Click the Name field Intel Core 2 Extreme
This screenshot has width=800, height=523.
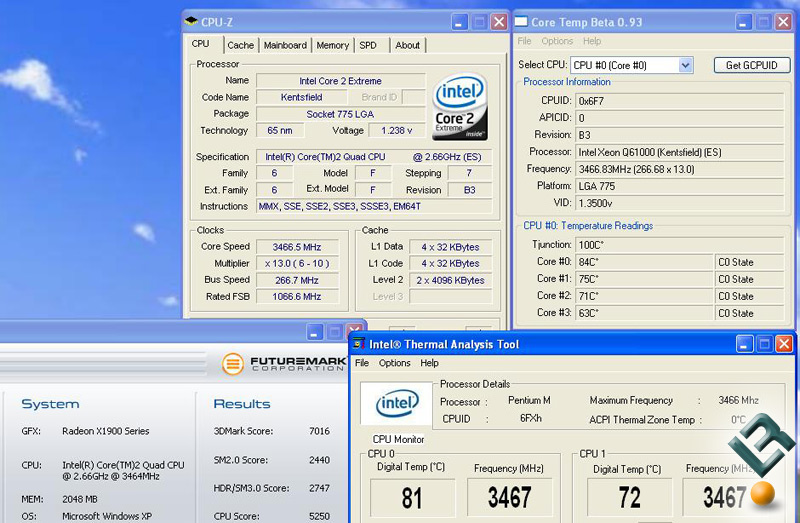coord(340,81)
